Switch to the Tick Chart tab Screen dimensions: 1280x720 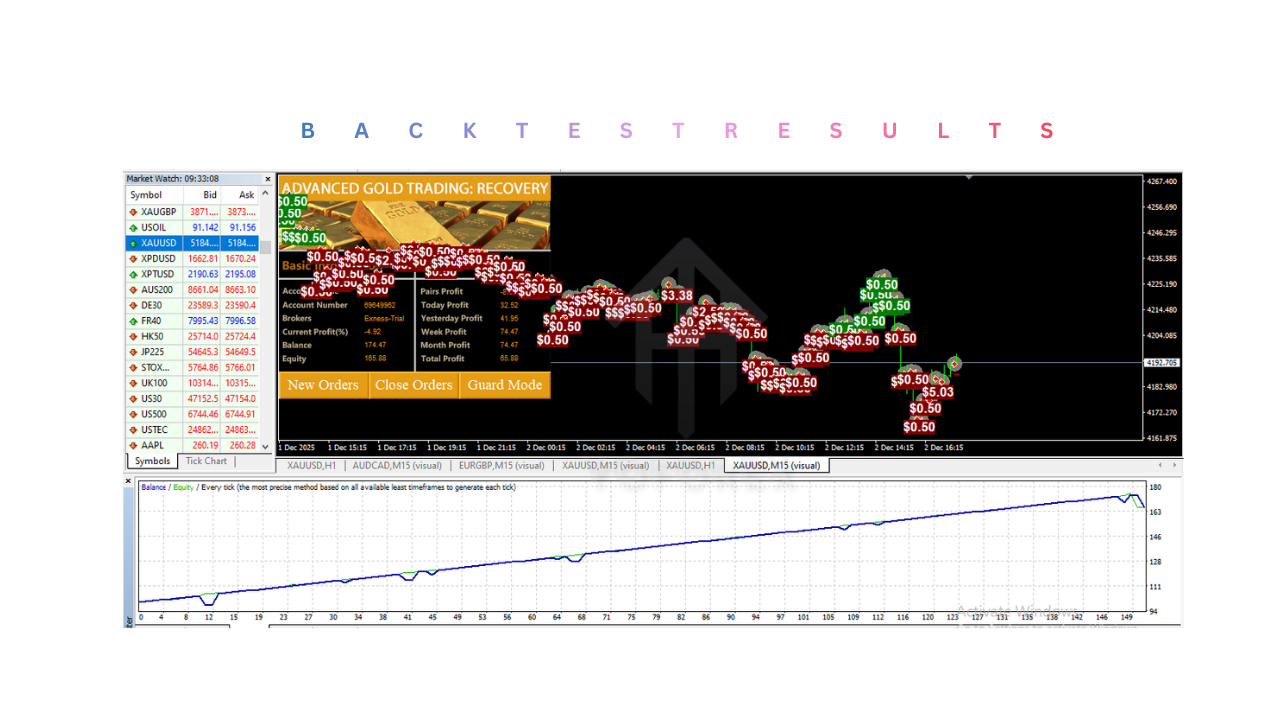(205, 461)
